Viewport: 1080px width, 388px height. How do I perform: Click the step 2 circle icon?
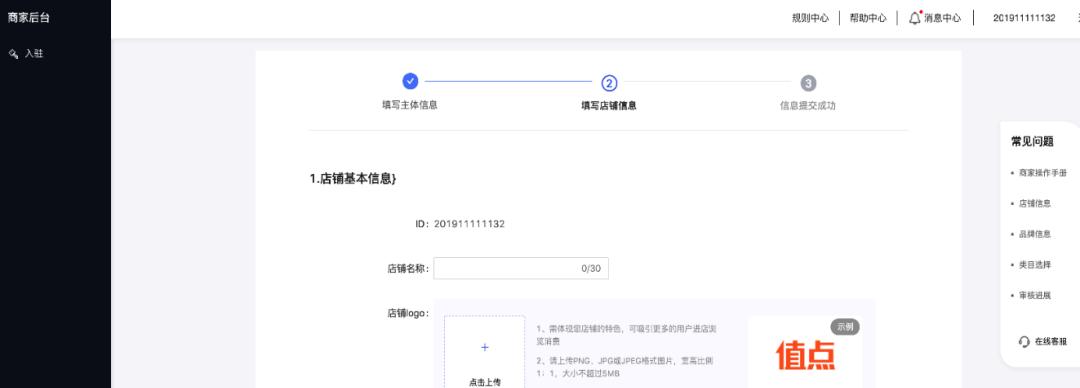coord(609,83)
